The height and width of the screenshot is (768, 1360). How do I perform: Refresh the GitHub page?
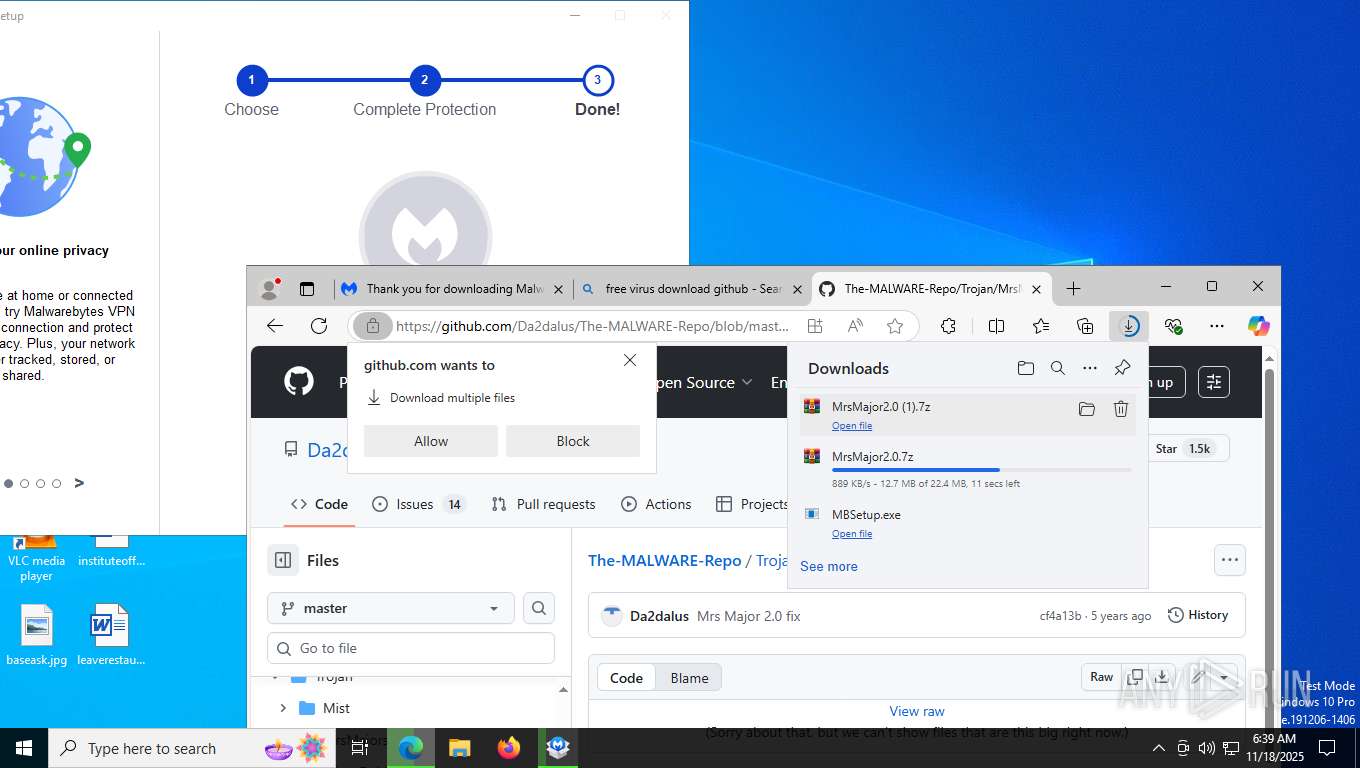(319, 326)
